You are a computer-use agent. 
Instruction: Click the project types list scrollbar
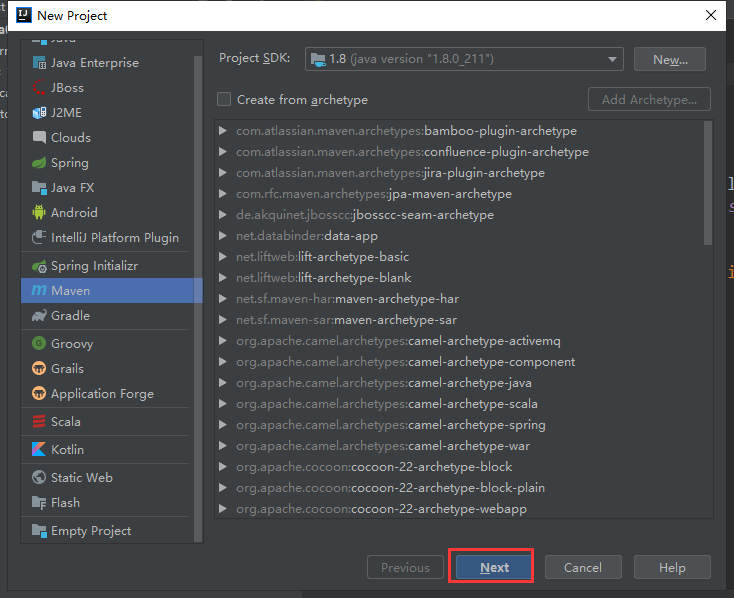click(x=198, y=299)
